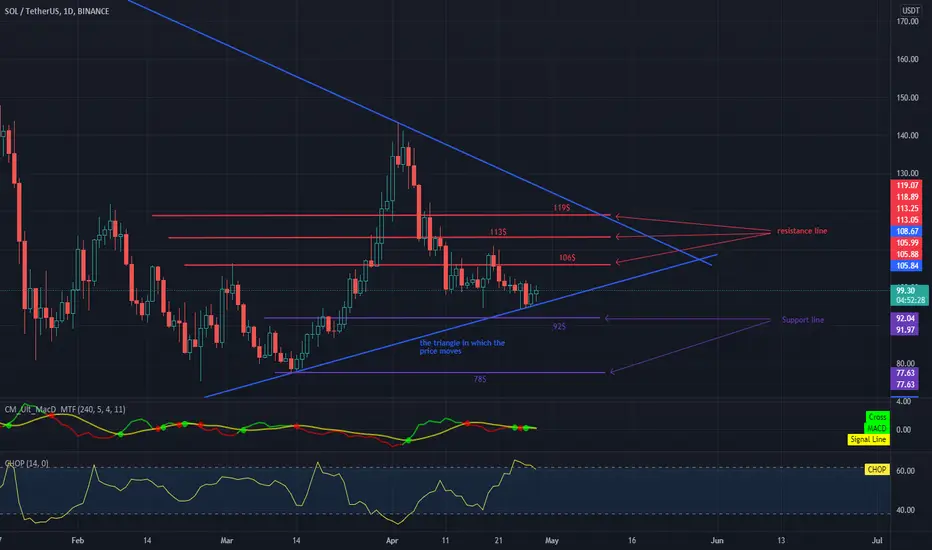Click the 13 date tick on time axis
Viewport: 932px width, 550px height.
point(781,540)
